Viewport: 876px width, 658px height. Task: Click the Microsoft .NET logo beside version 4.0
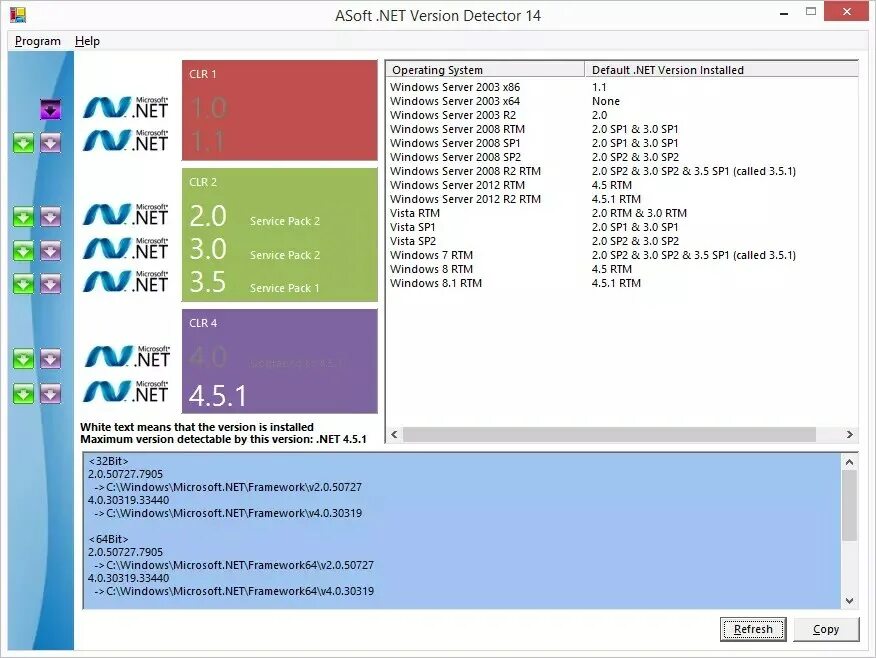click(127, 356)
